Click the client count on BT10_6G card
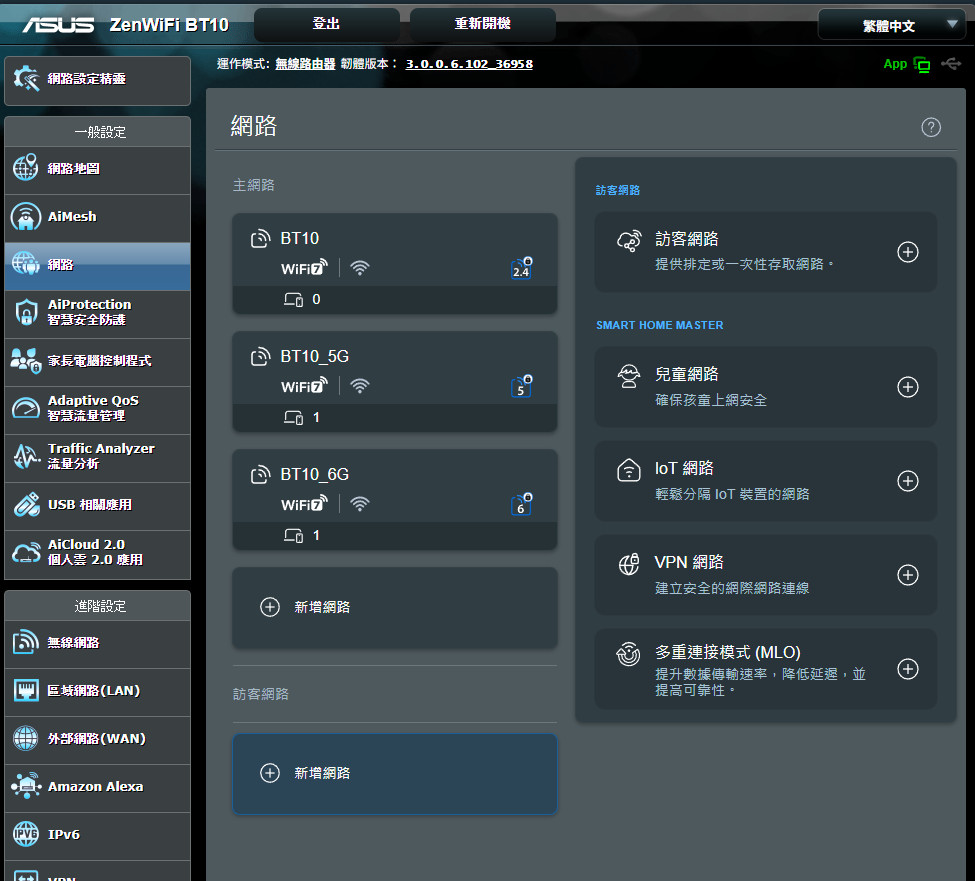This screenshot has width=975, height=881. (x=316, y=535)
